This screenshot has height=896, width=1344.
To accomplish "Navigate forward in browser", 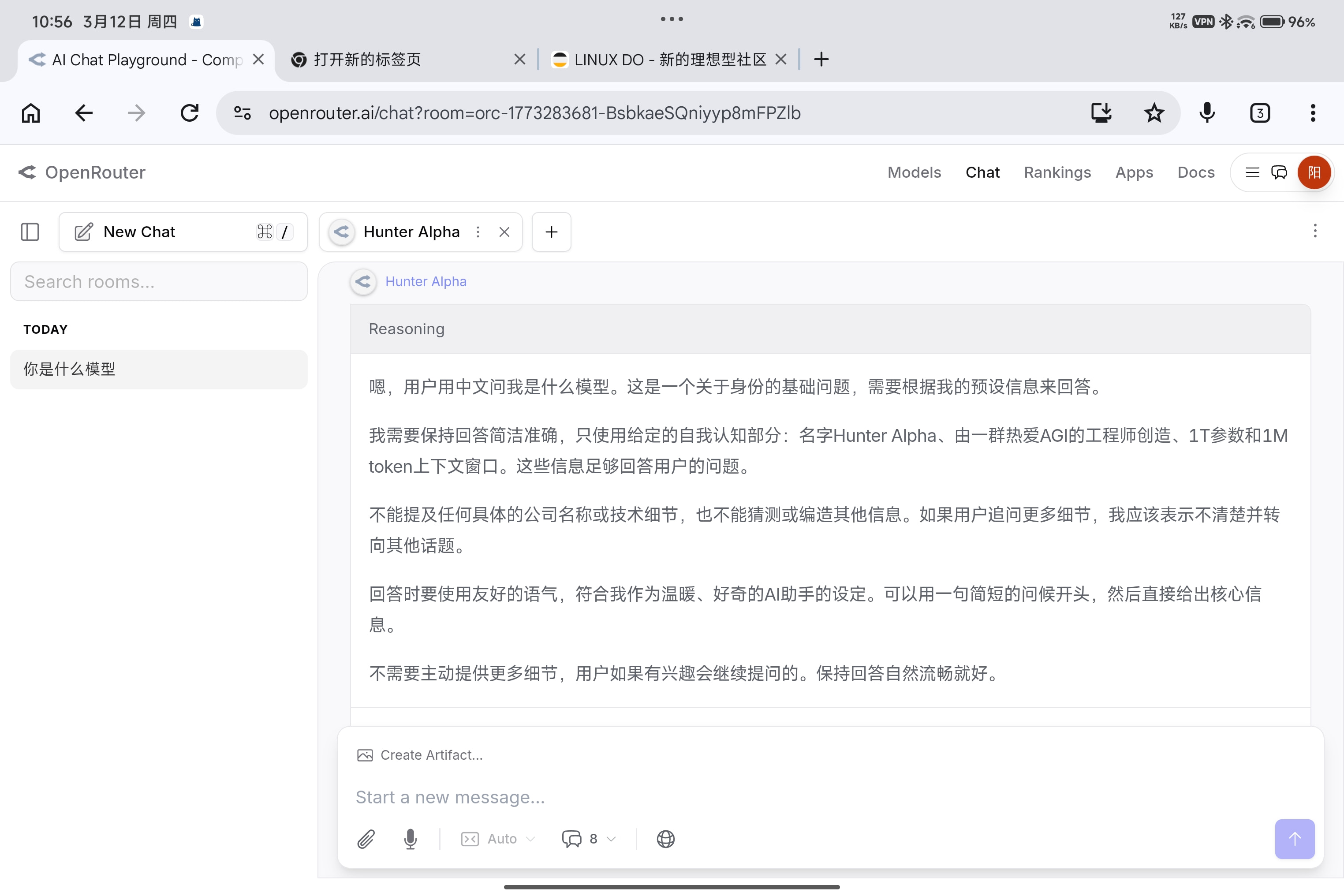I will tap(136, 113).
